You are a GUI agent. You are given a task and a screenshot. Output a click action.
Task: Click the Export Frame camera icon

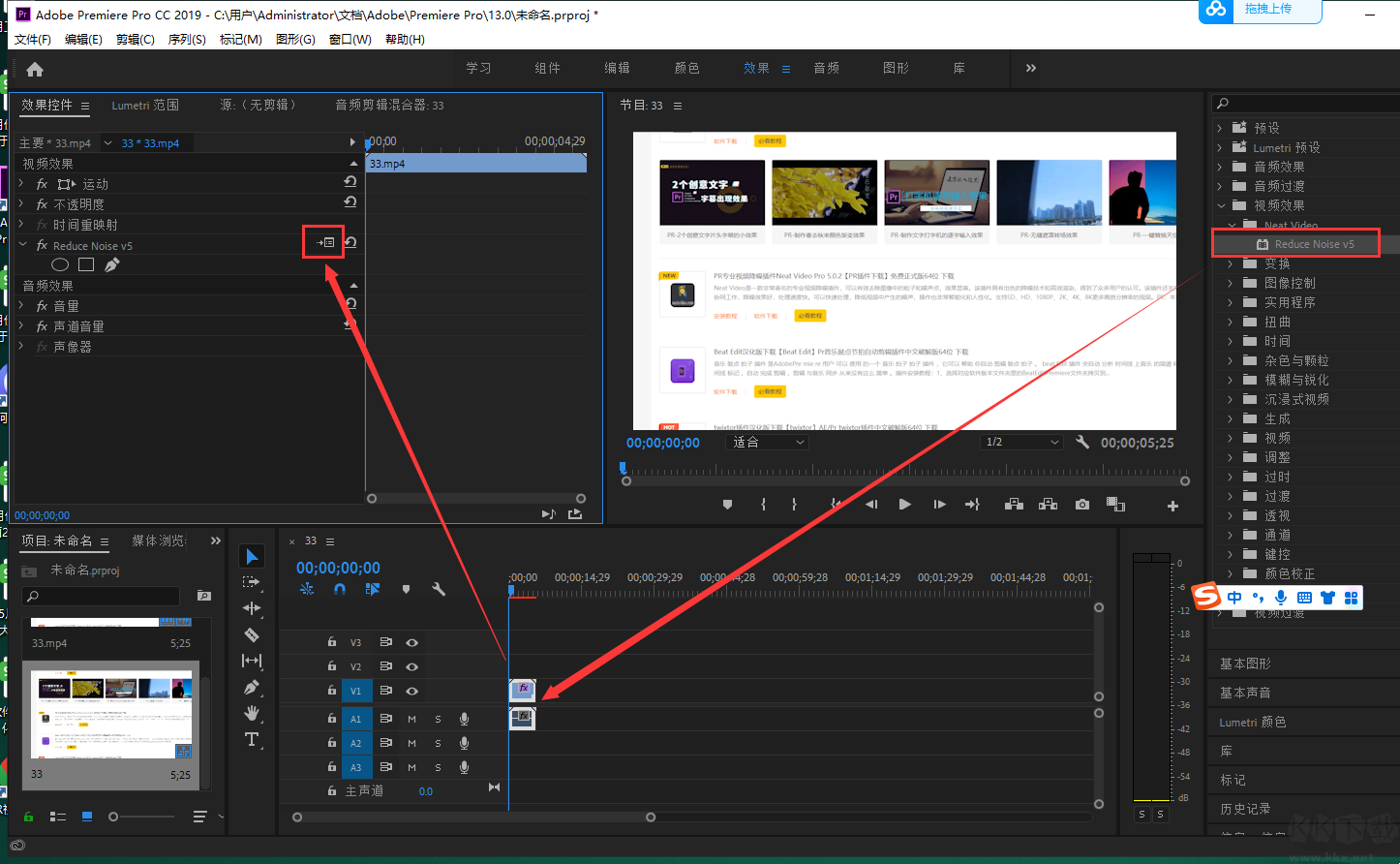click(1082, 505)
